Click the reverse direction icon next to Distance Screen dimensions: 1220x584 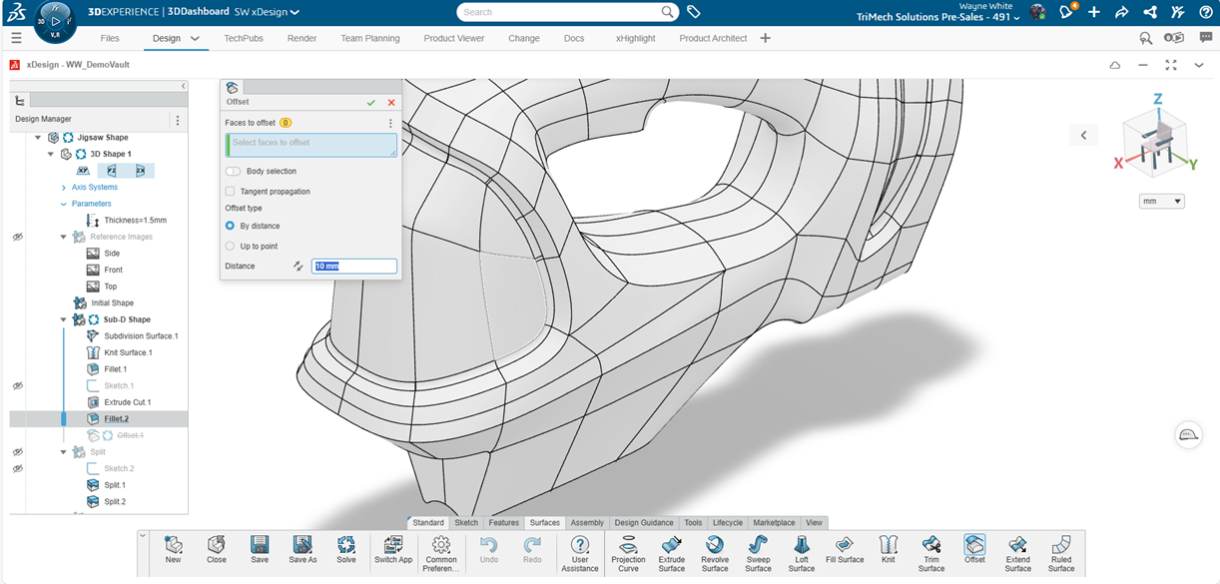(298, 266)
